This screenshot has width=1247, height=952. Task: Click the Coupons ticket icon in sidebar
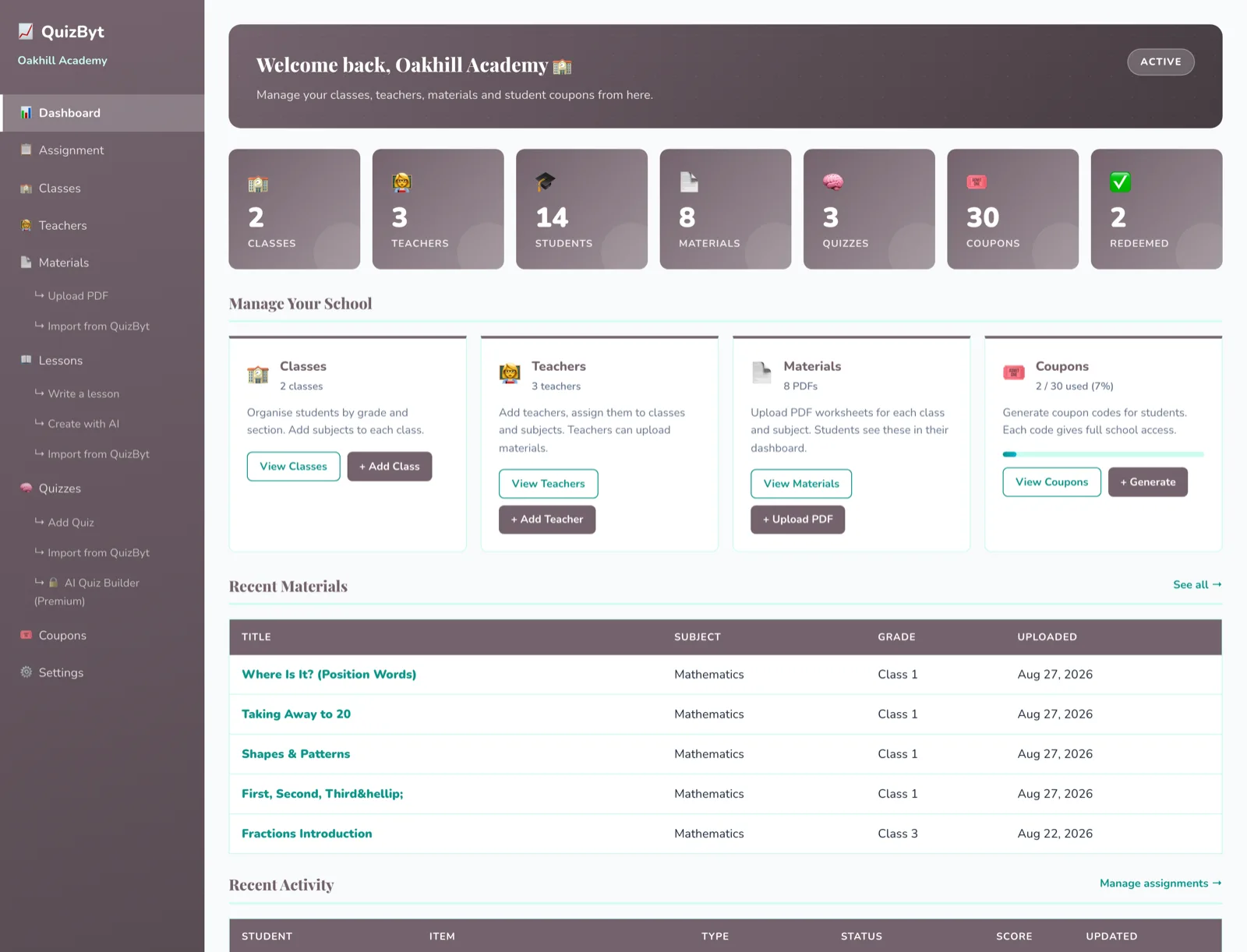pos(26,635)
